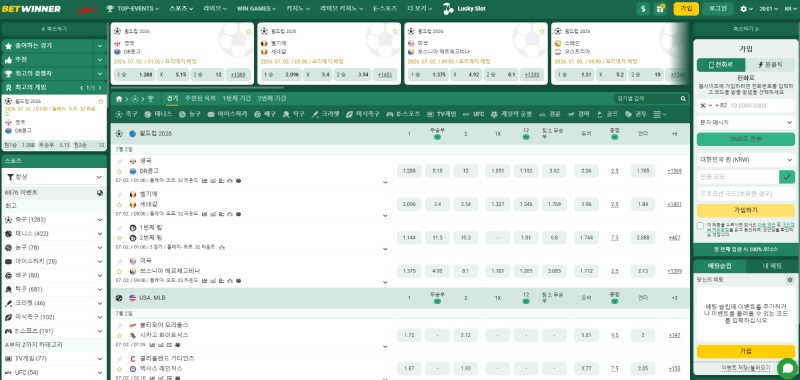Open the E-sports header menu
Screen dimensions: 800x380
(x=385, y=9)
